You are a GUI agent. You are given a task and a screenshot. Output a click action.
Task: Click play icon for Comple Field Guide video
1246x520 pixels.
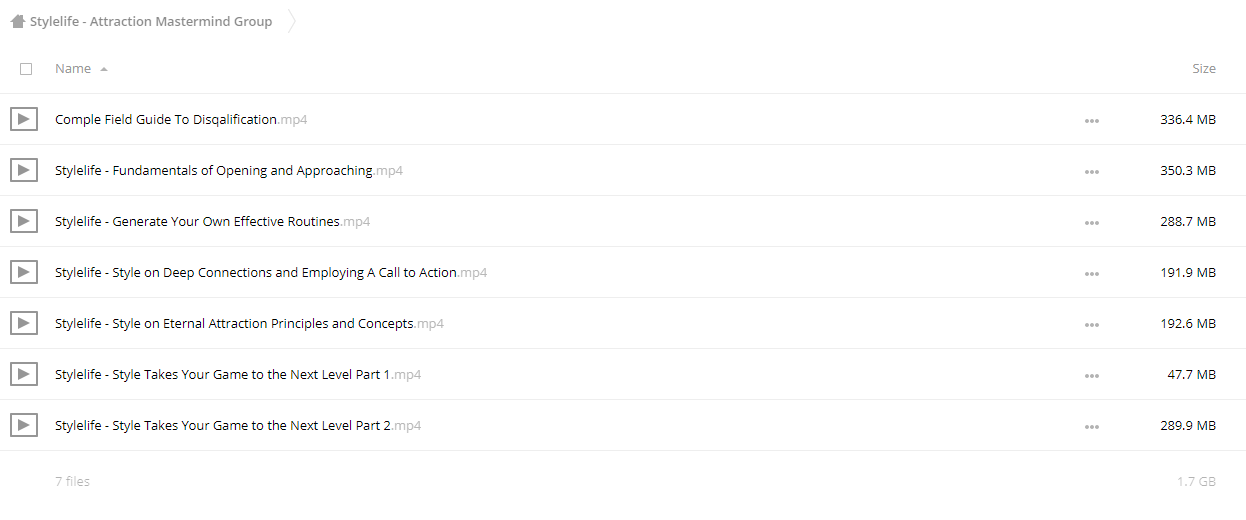(x=24, y=119)
